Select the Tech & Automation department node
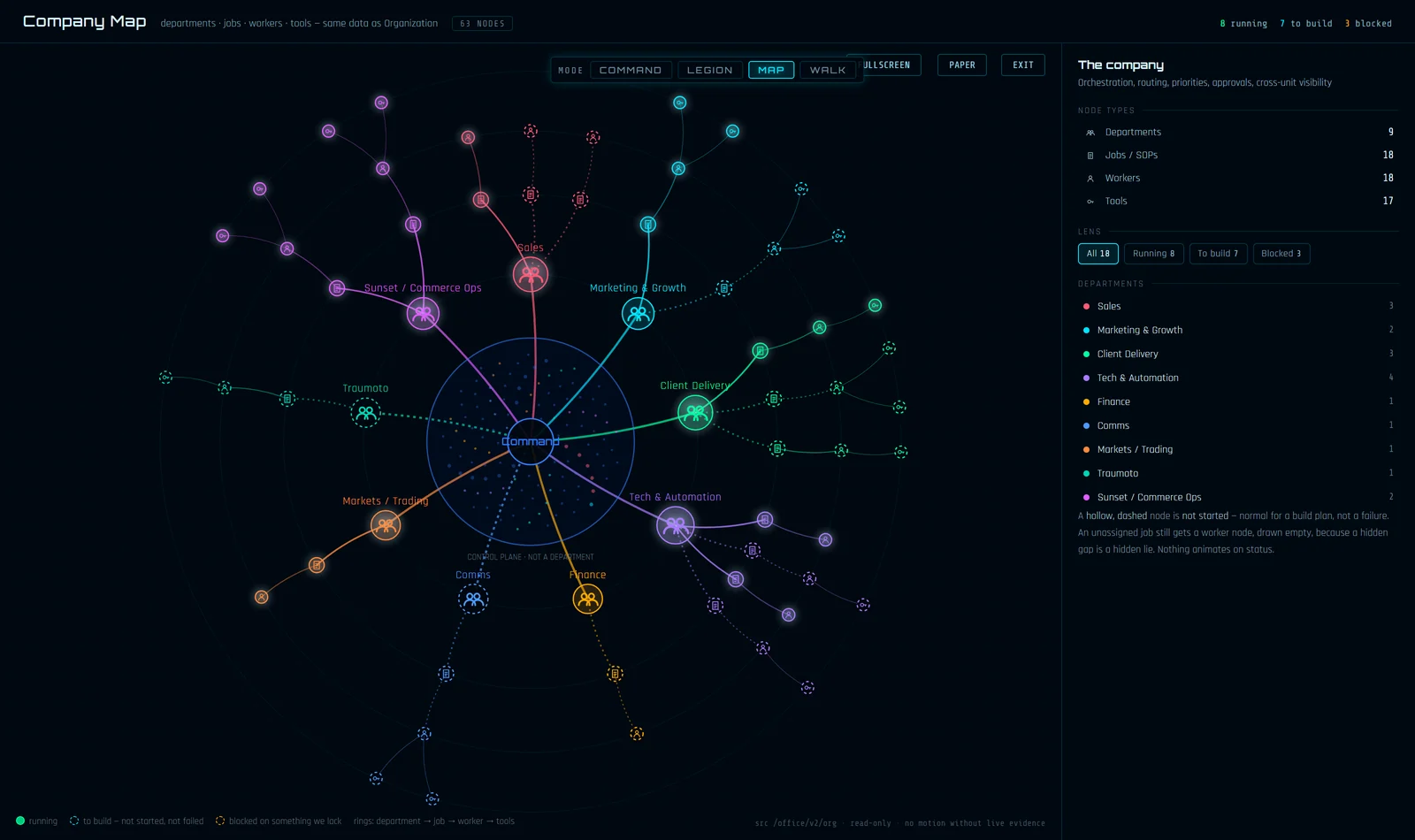 click(x=675, y=526)
